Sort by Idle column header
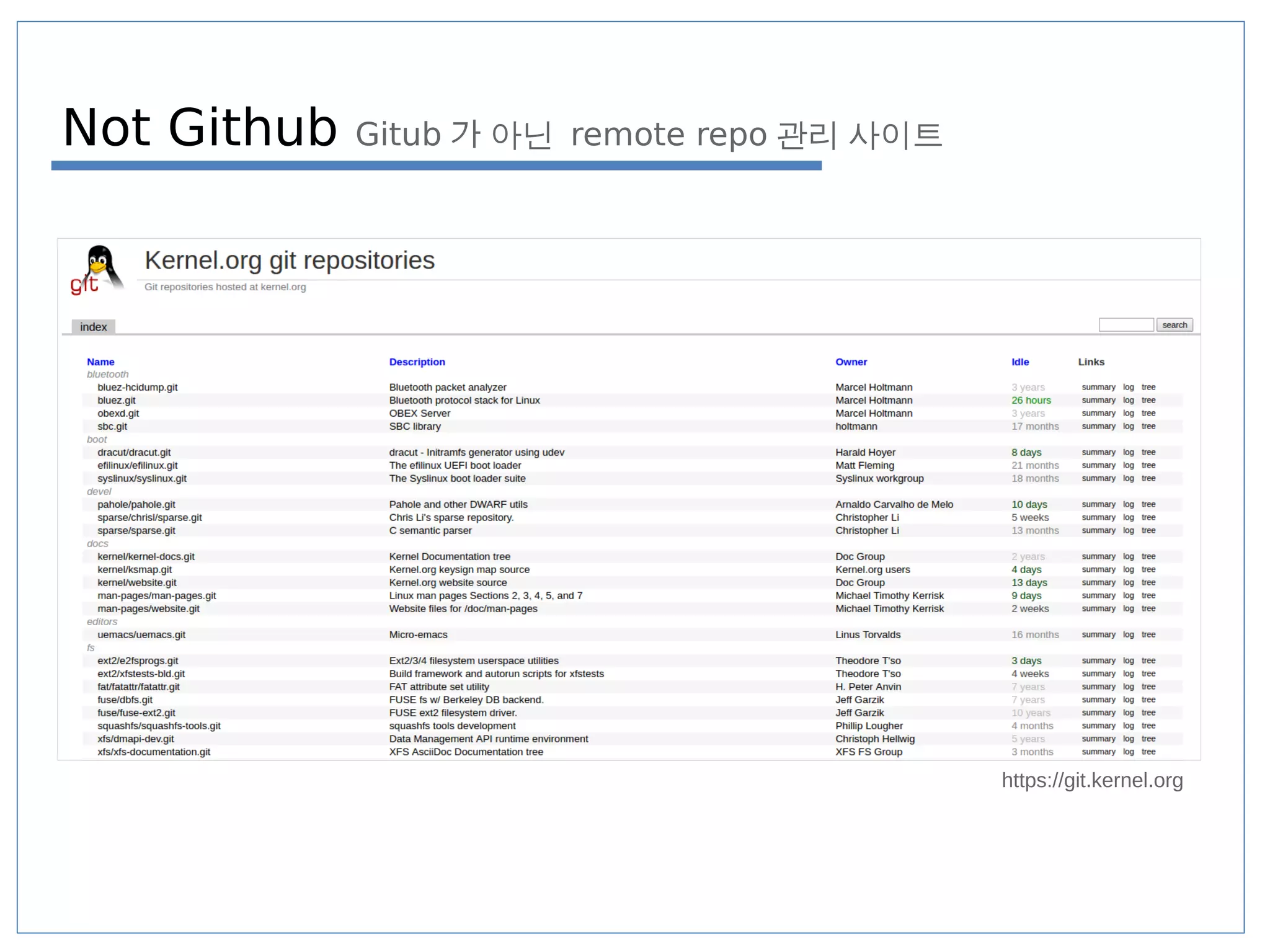This screenshot has height=952, width=1270. (x=1020, y=362)
